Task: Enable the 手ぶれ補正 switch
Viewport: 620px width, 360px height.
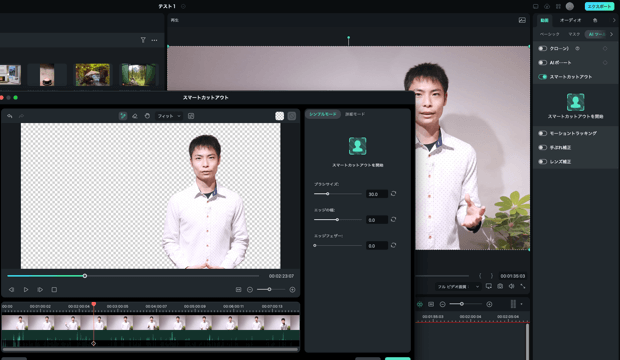Action: (x=542, y=148)
